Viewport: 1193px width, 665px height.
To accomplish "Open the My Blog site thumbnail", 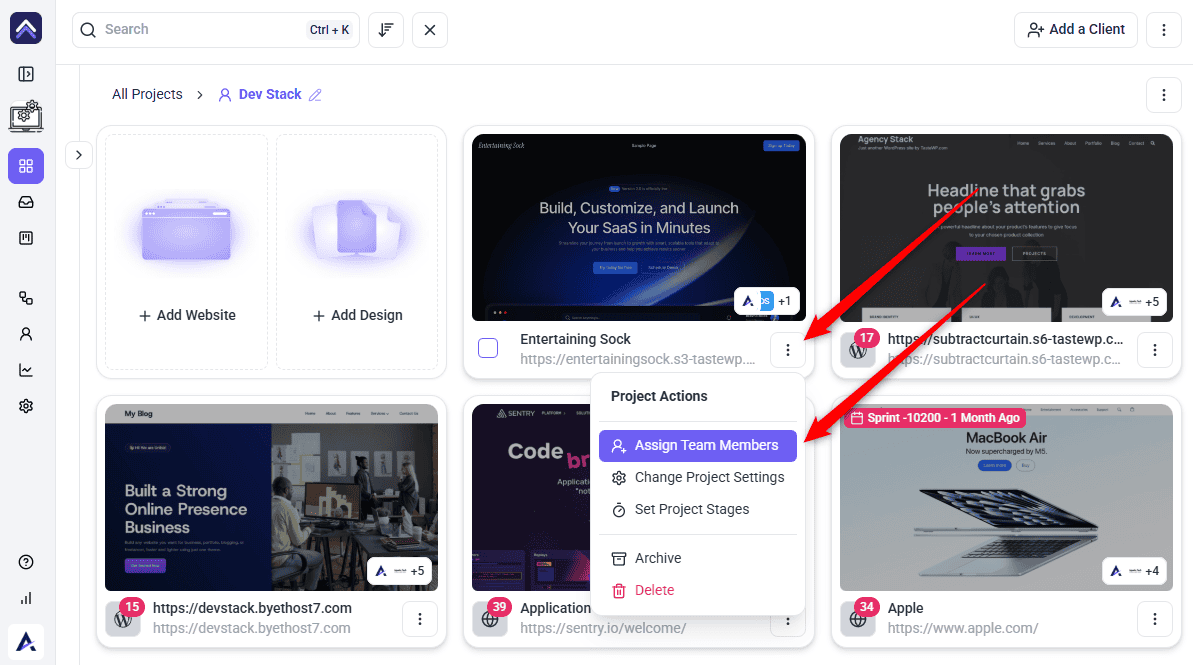I will (x=271, y=498).
